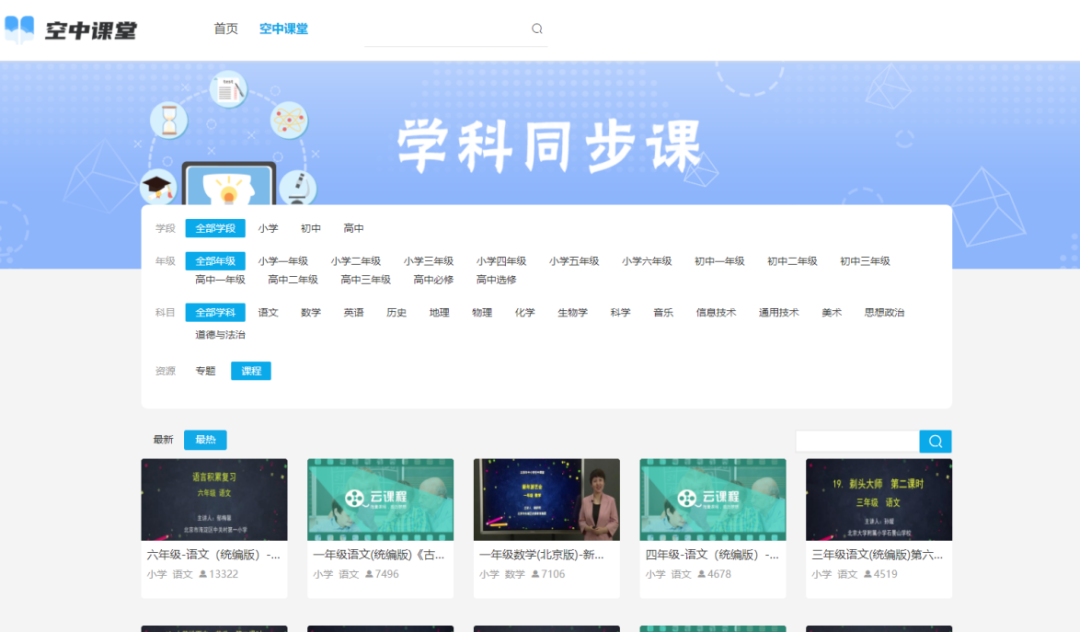Switch resource type to 专题

(x=205, y=371)
